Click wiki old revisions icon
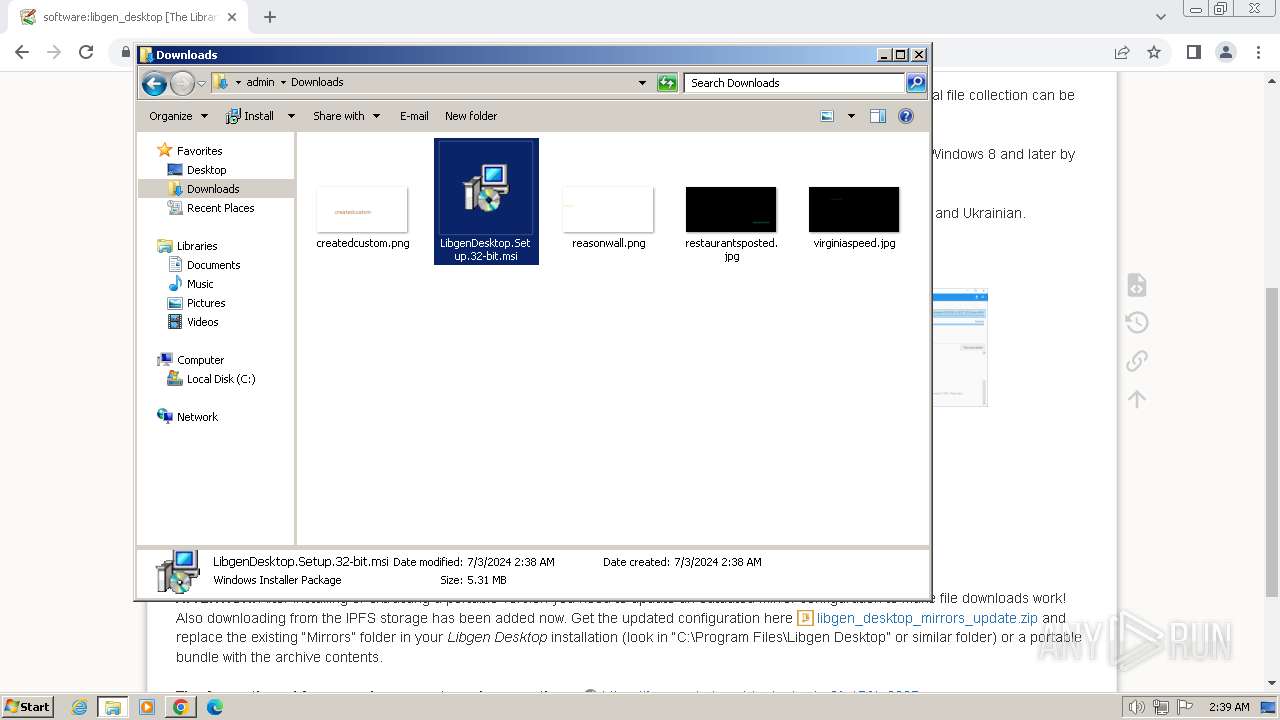 (x=1137, y=323)
